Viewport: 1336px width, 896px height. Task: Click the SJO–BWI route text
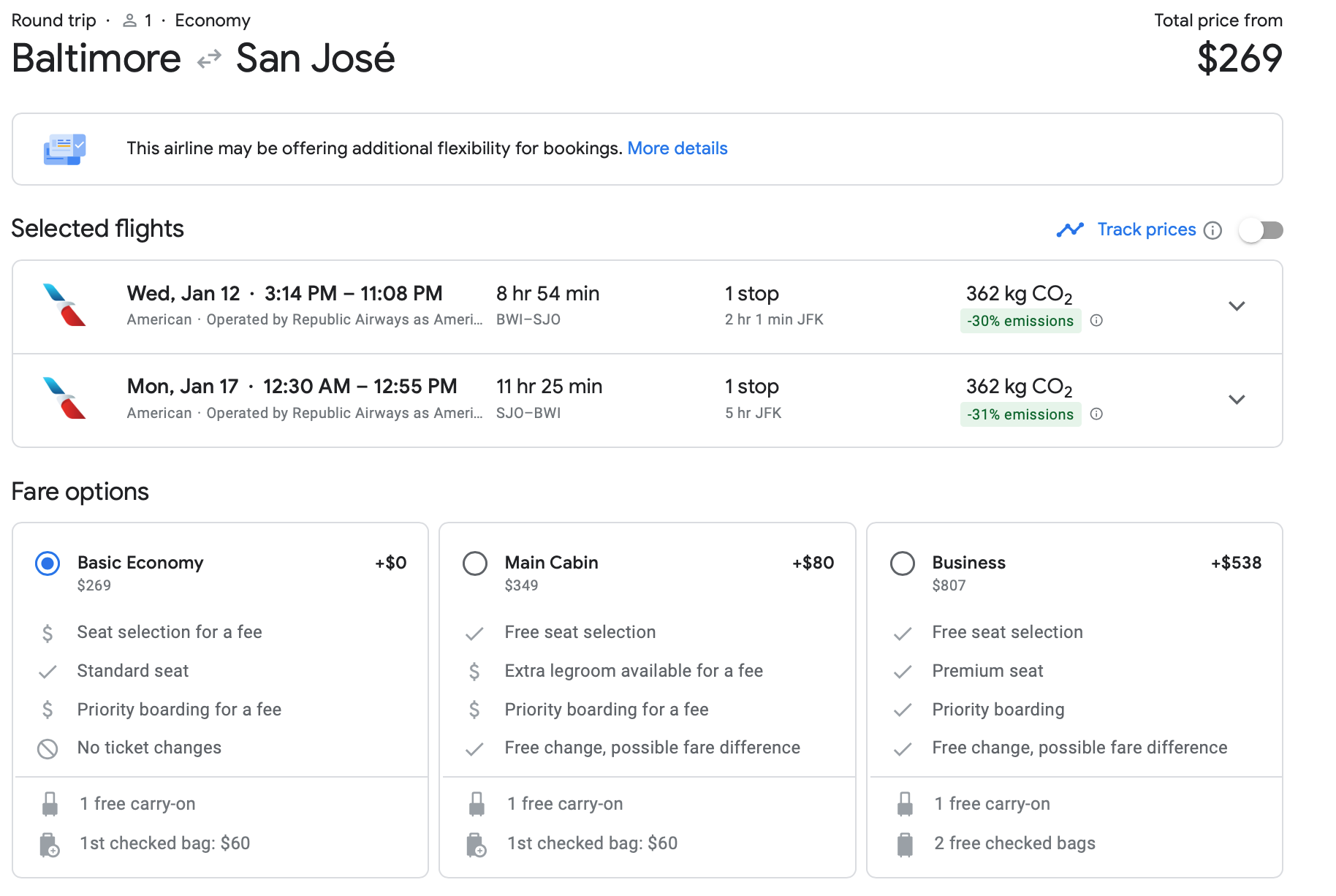[x=528, y=413]
